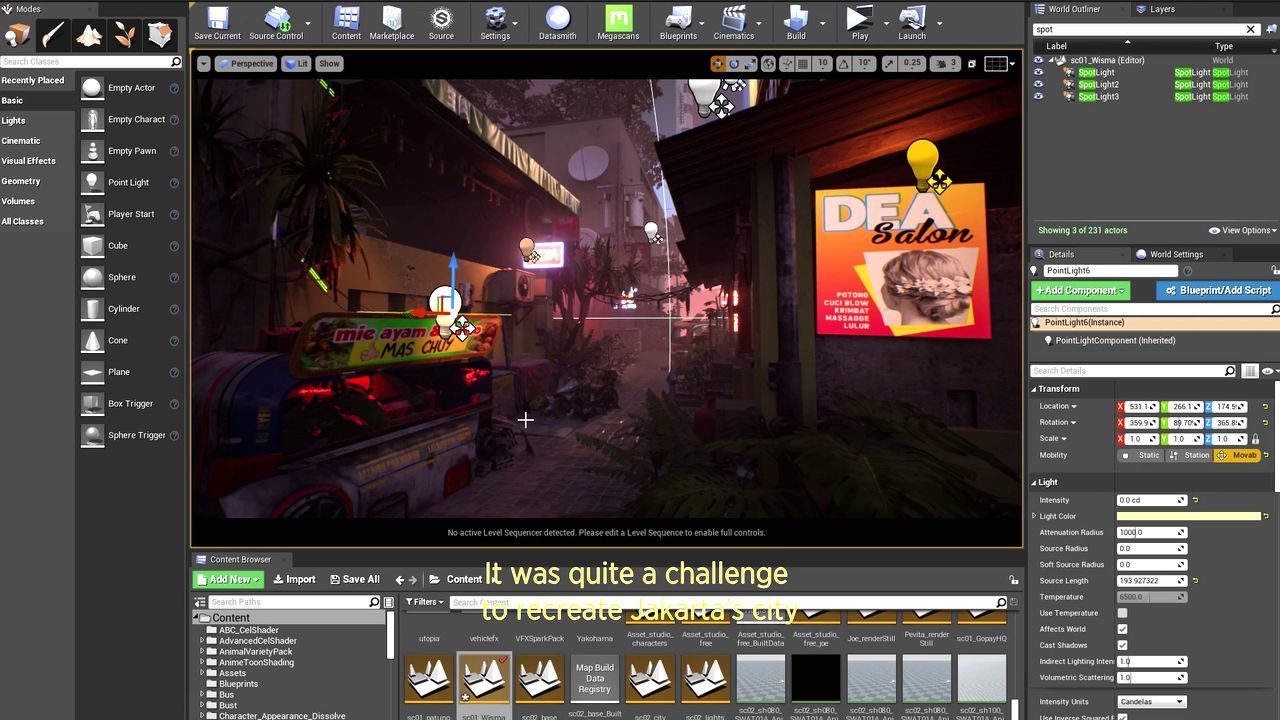Open the View Options dropdown in outliner
The width and height of the screenshot is (1280, 720).
pos(1242,231)
